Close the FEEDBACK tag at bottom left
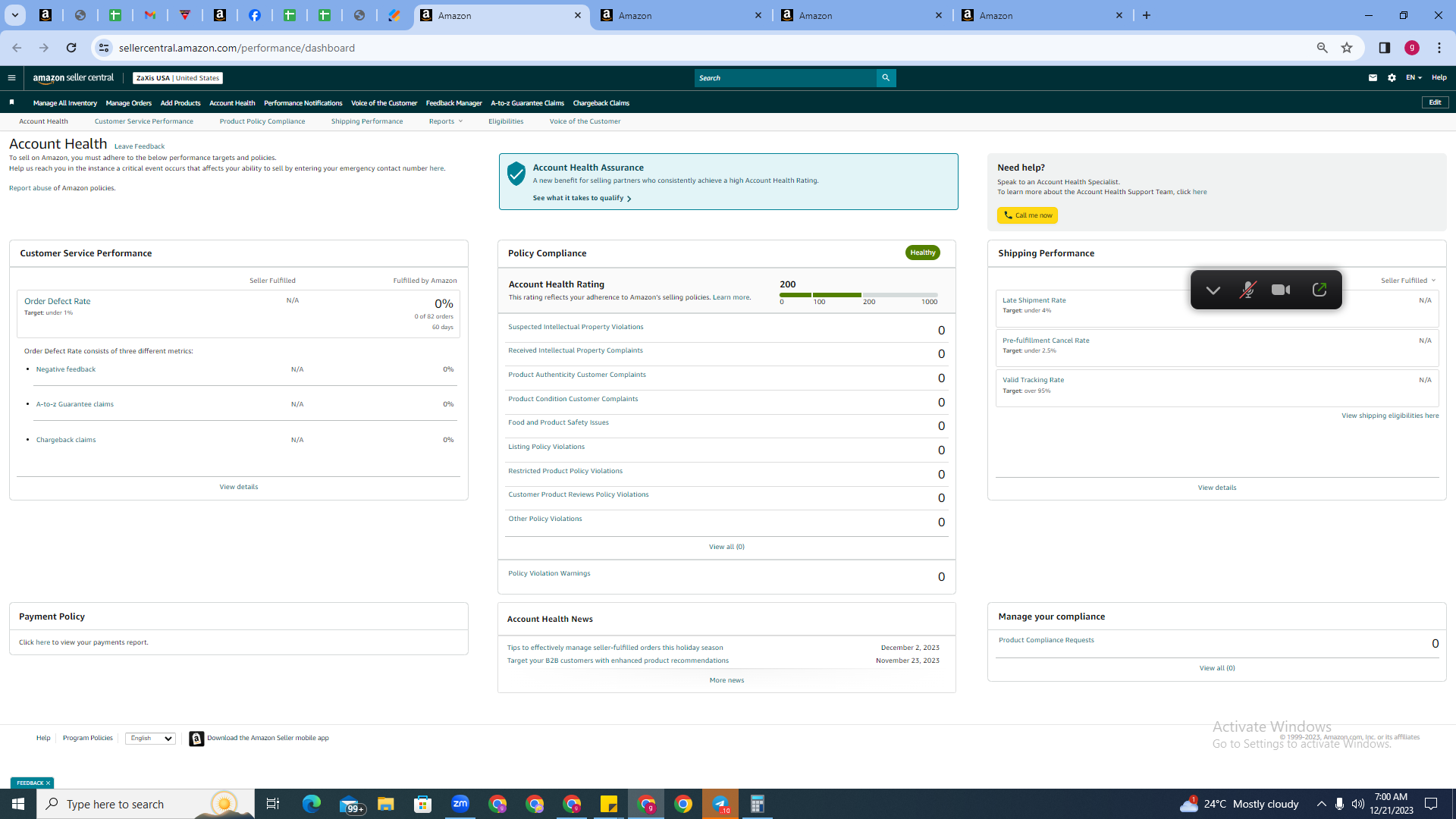The image size is (1456, 819). pyautogui.click(x=48, y=783)
